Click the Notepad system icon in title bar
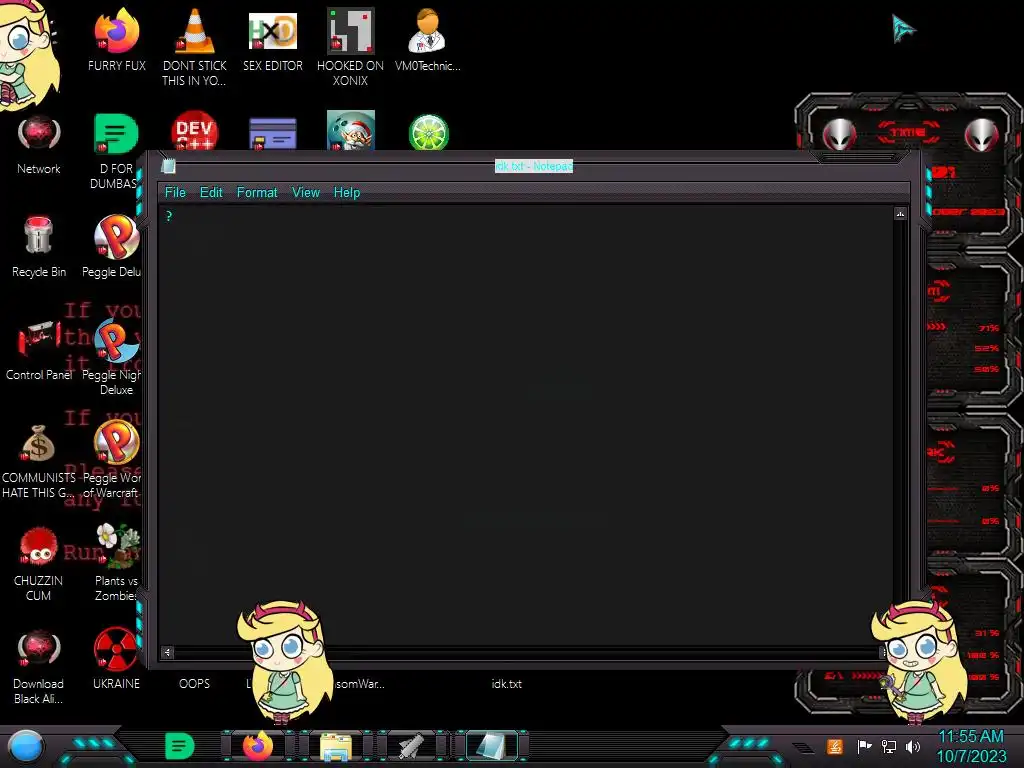Image resolution: width=1024 pixels, height=768 pixels. click(x=168, y=166)
